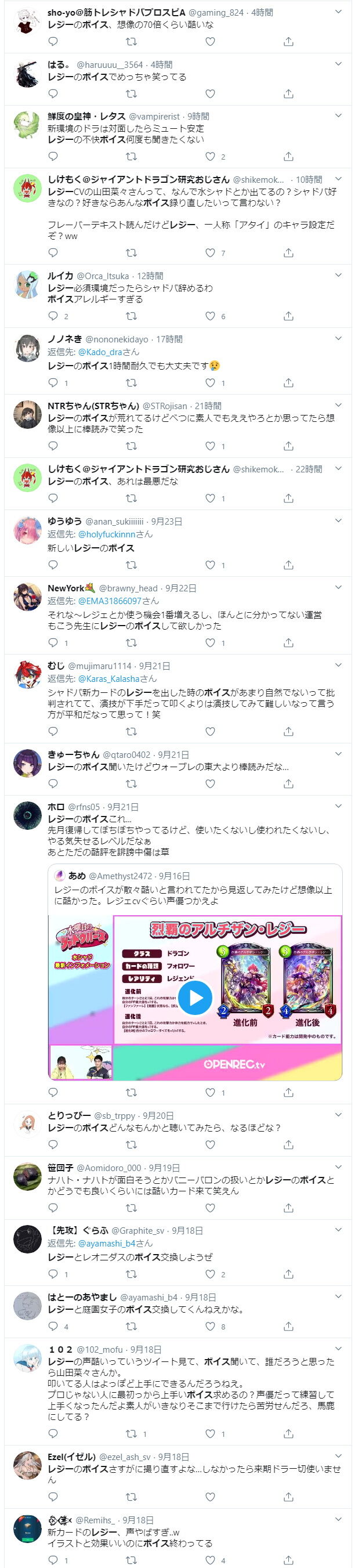
Task: Play the OPENREC video in the quoted tweet
Action: (x=195, y=997)
